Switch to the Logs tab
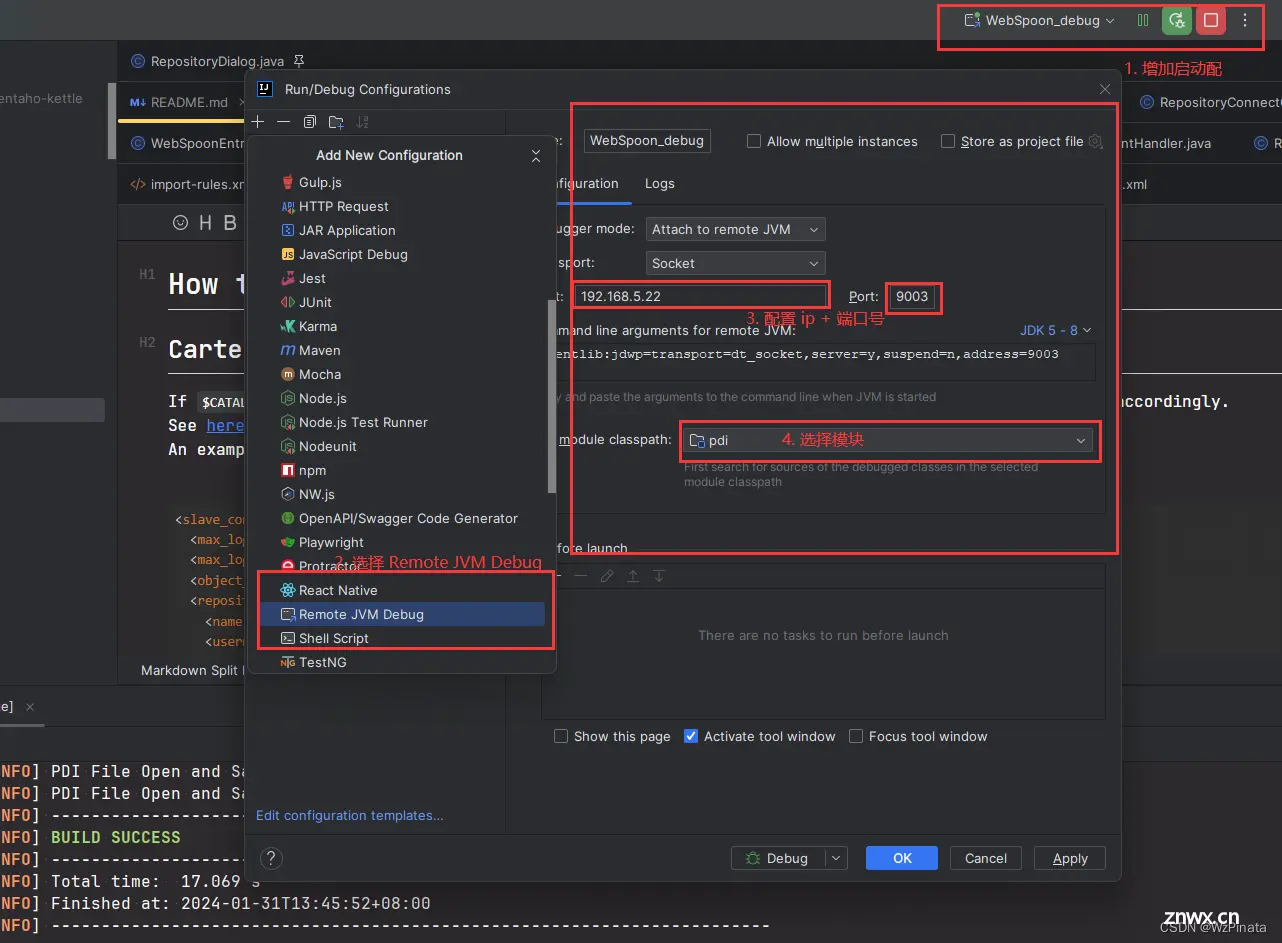This screenshot has height=943, width=1282. coord(660,184)
